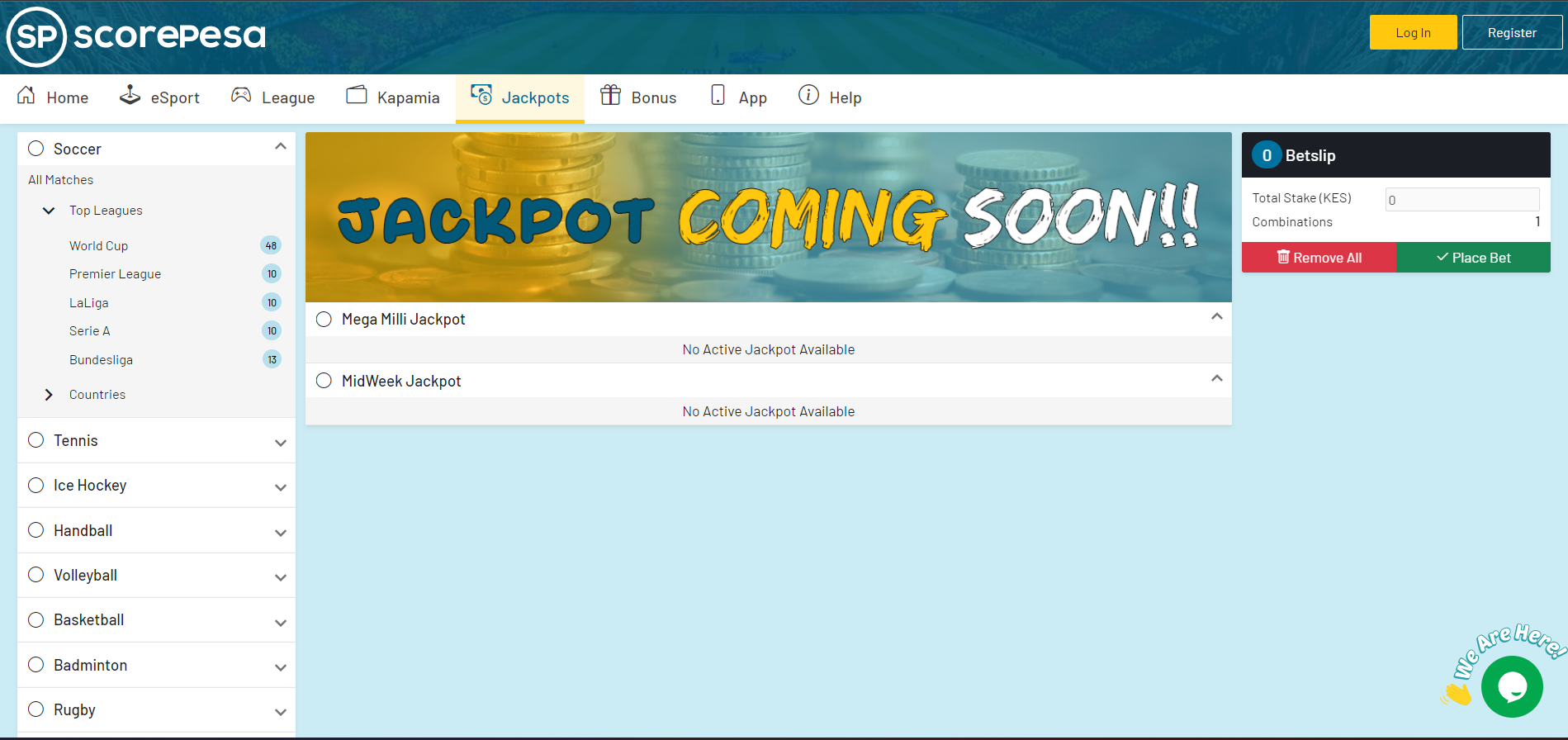This screenshot has width=1568, height=740.
Task: Select the Tennis radio button
Action: pos(36,440)
